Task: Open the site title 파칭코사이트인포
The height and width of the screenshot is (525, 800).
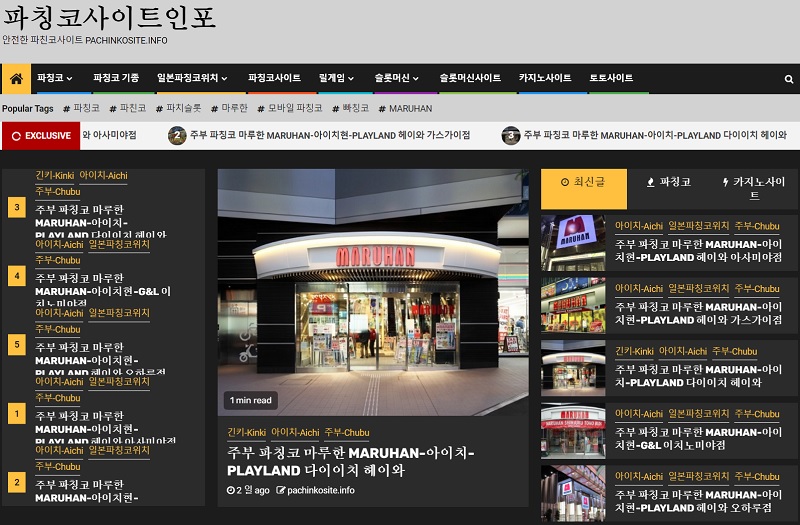Action: (x=109, y=17)
